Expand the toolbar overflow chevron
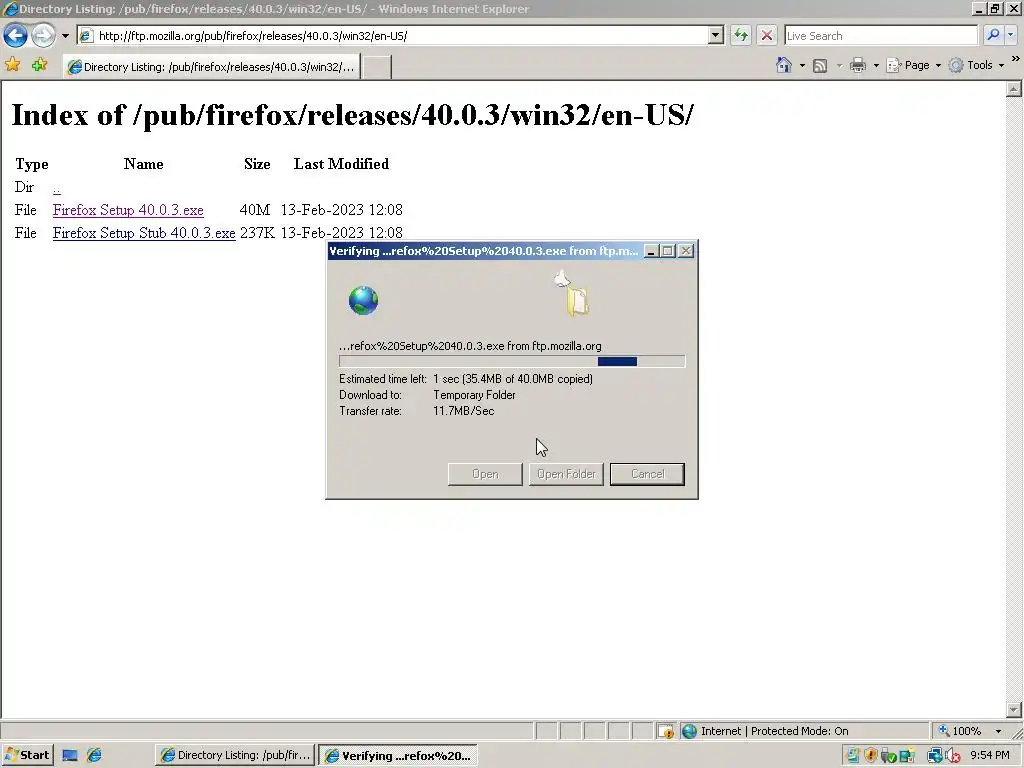This screenshot has height=768, width=1024. coord(1016,59)
